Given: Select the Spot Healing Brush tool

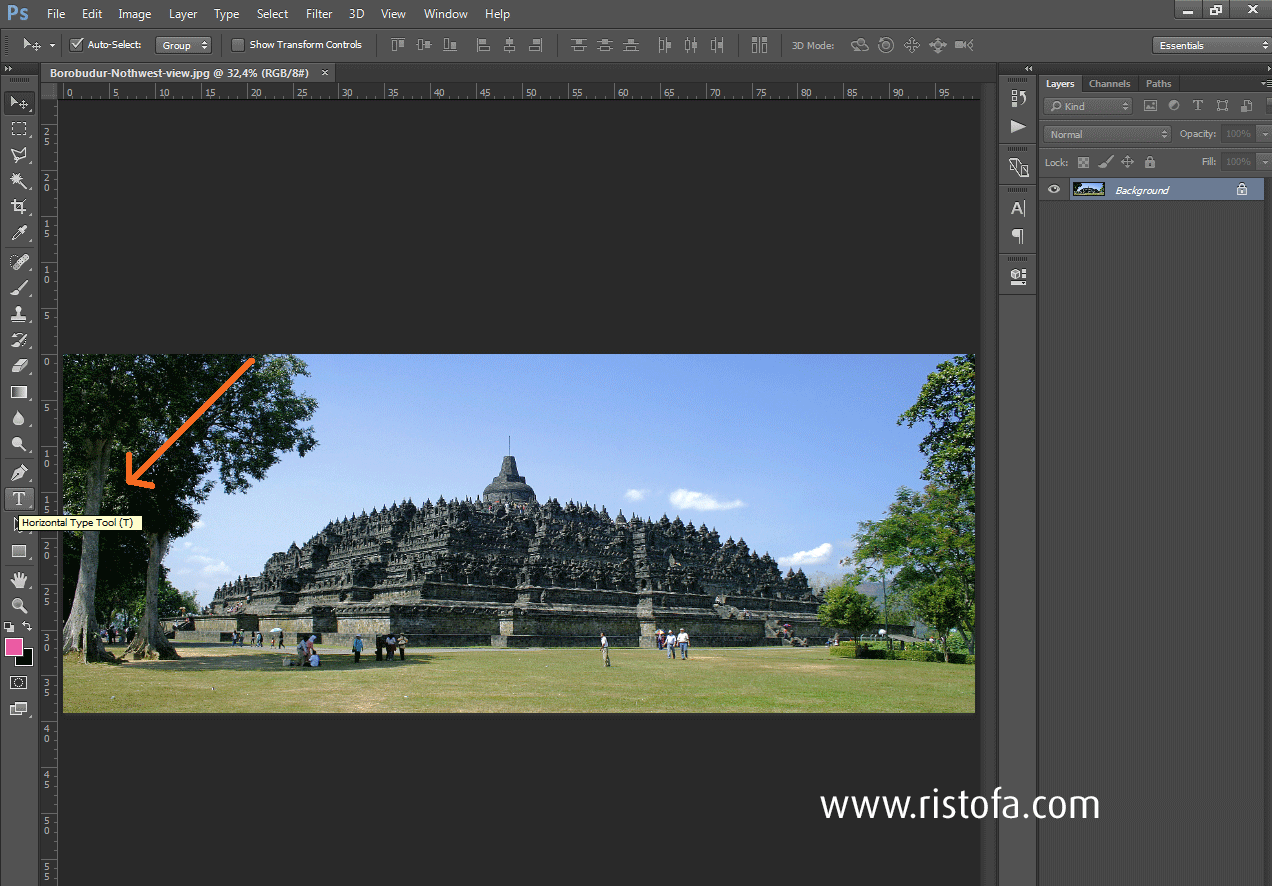Looking at the screenshot, I should pyautogui.click(x=18, y=262).
